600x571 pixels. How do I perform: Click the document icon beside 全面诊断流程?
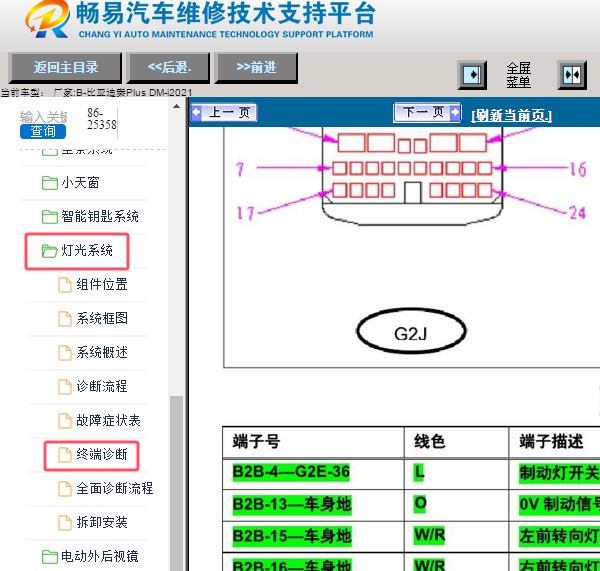[x=65, y=489]
